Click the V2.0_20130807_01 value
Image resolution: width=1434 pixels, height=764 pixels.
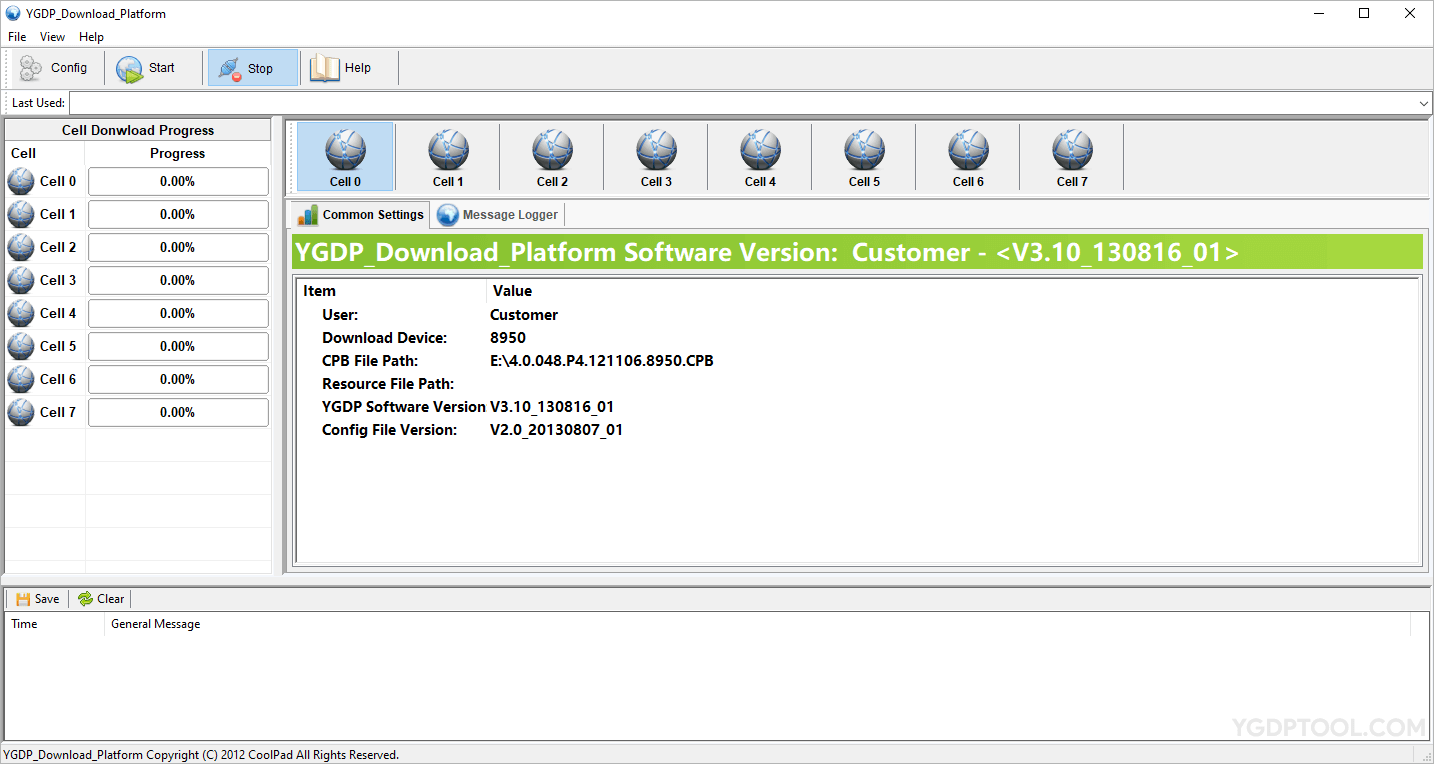pos(556,430)
